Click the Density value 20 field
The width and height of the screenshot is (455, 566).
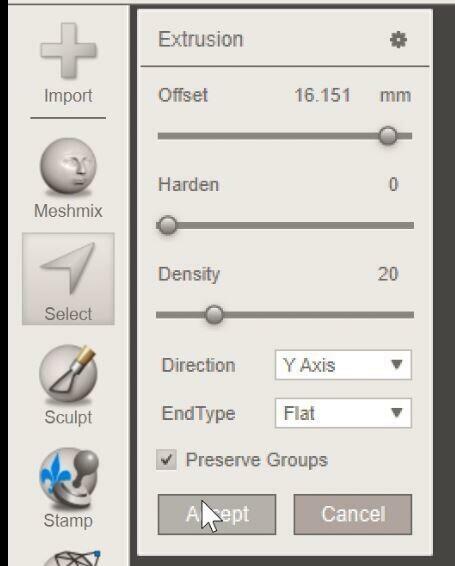pyautogui.click(x=388, y=274)
